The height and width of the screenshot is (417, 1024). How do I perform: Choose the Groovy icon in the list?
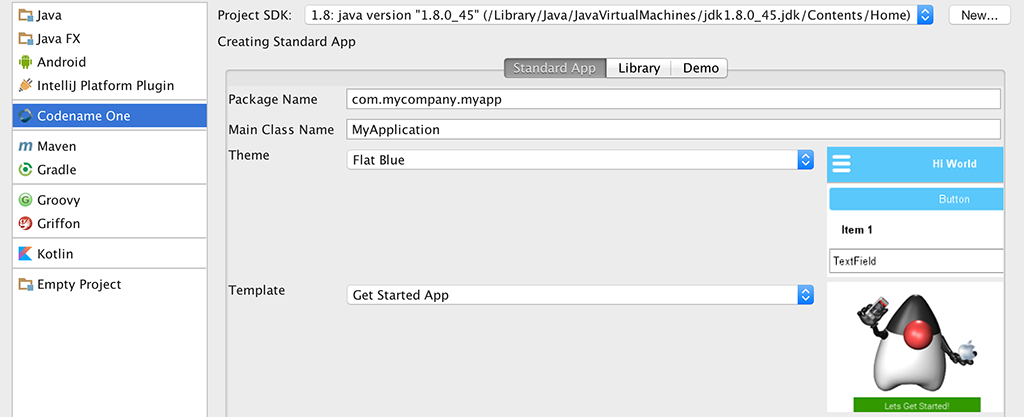[26, 200]
